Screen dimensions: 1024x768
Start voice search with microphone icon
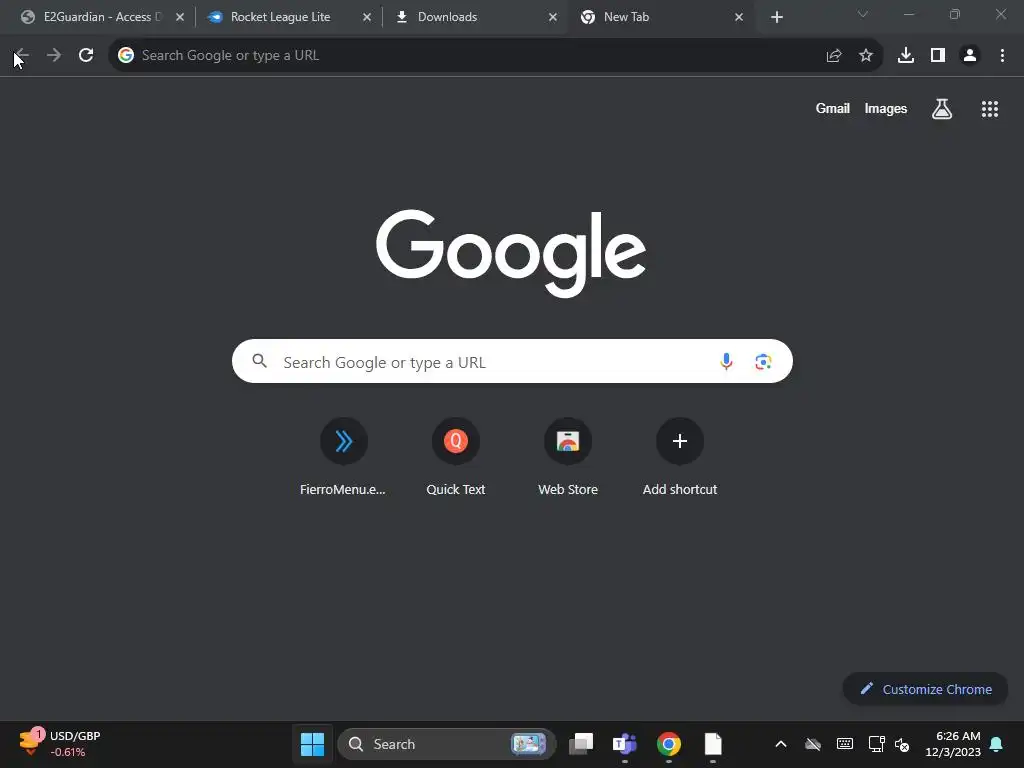point(726,361)
